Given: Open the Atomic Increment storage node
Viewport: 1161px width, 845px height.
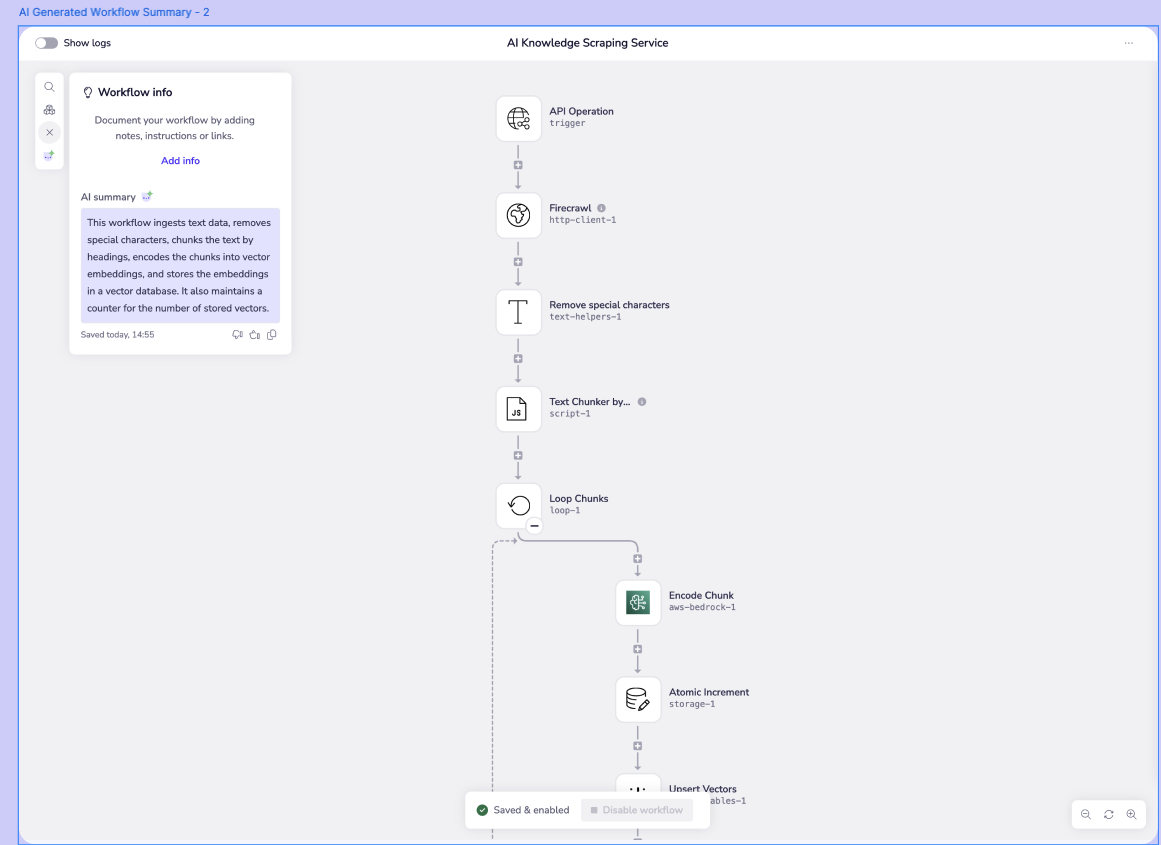Looking at the screenshot, I should [x=638, y=699].
